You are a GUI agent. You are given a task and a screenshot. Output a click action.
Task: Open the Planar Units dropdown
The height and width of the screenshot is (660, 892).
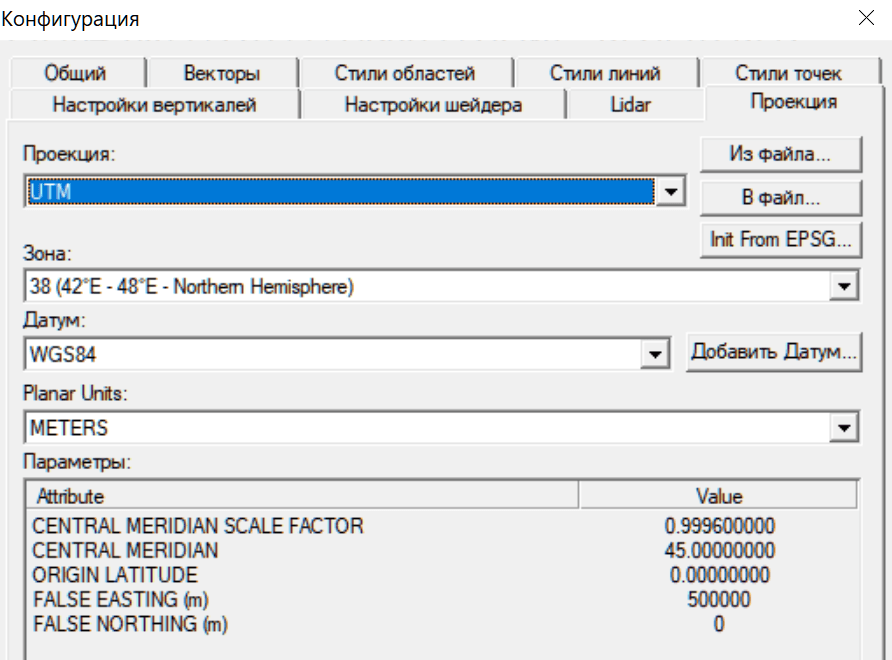[x=845, y=428]
